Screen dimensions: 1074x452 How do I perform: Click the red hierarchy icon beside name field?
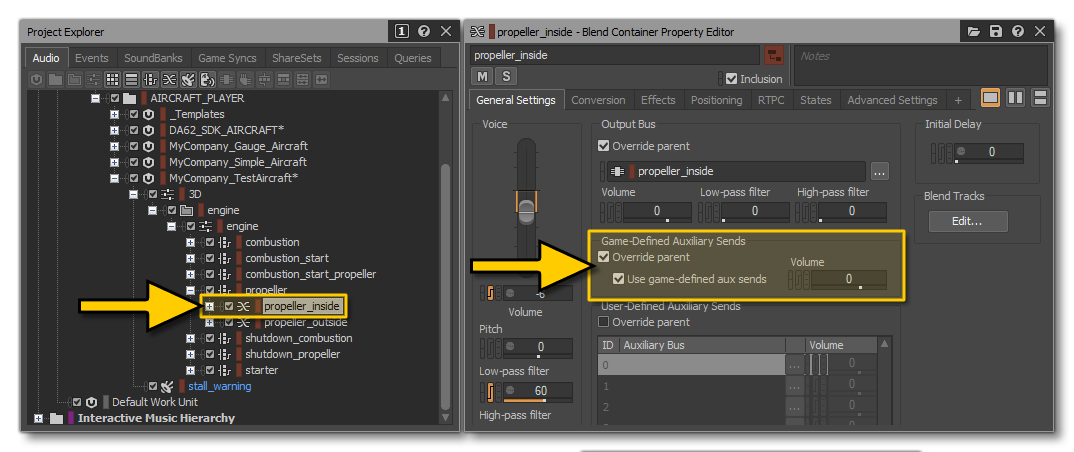(x=773, y=55)
